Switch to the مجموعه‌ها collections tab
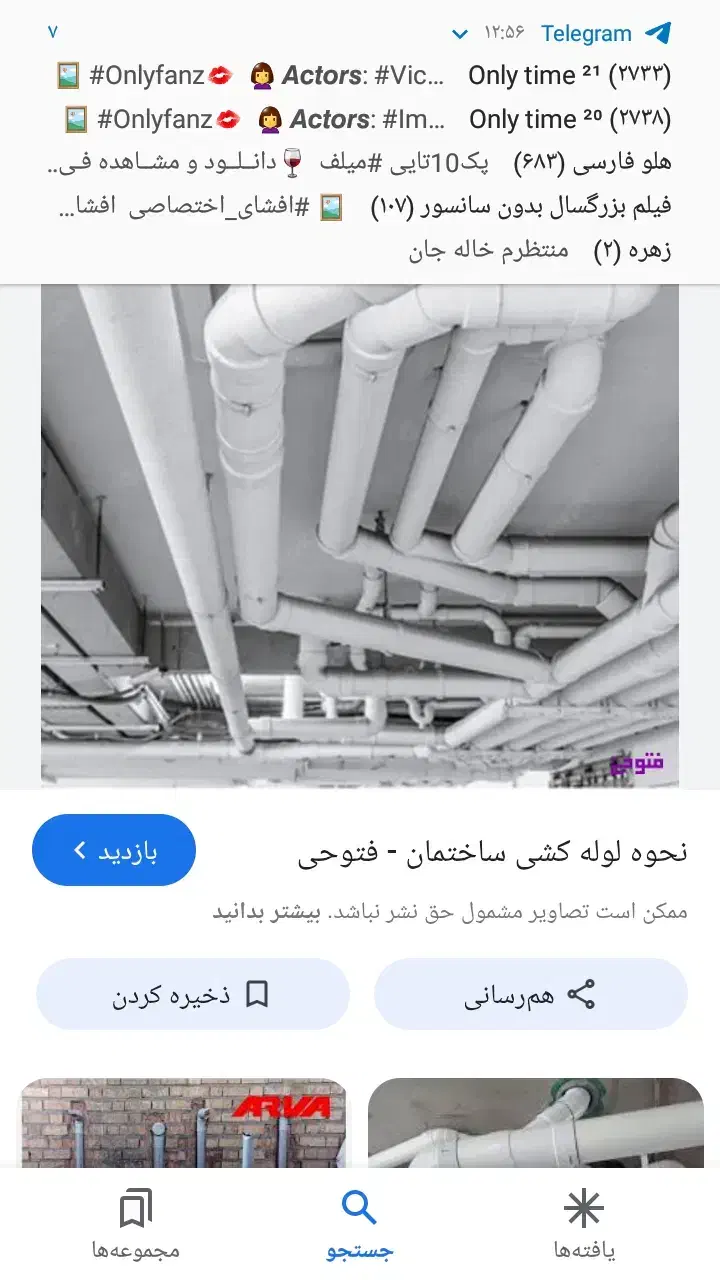 pos(136,1224)
